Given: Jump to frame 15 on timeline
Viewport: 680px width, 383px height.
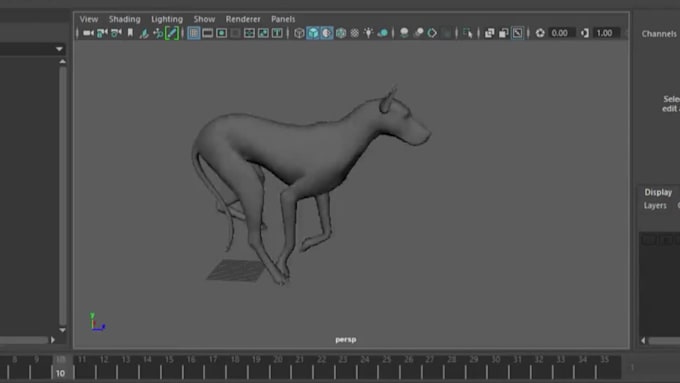Looking at the screenshot, I should [x=169, y=360].
